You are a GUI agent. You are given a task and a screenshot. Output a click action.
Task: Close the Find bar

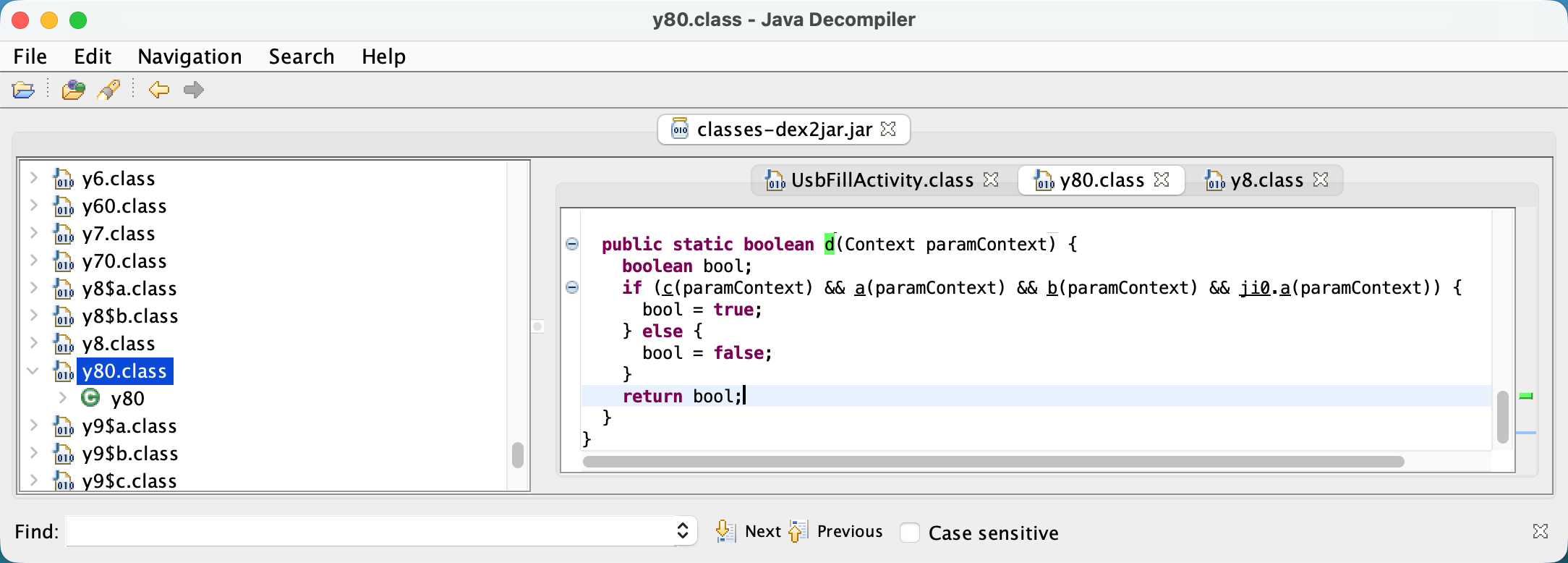[x=1540, y=531]
